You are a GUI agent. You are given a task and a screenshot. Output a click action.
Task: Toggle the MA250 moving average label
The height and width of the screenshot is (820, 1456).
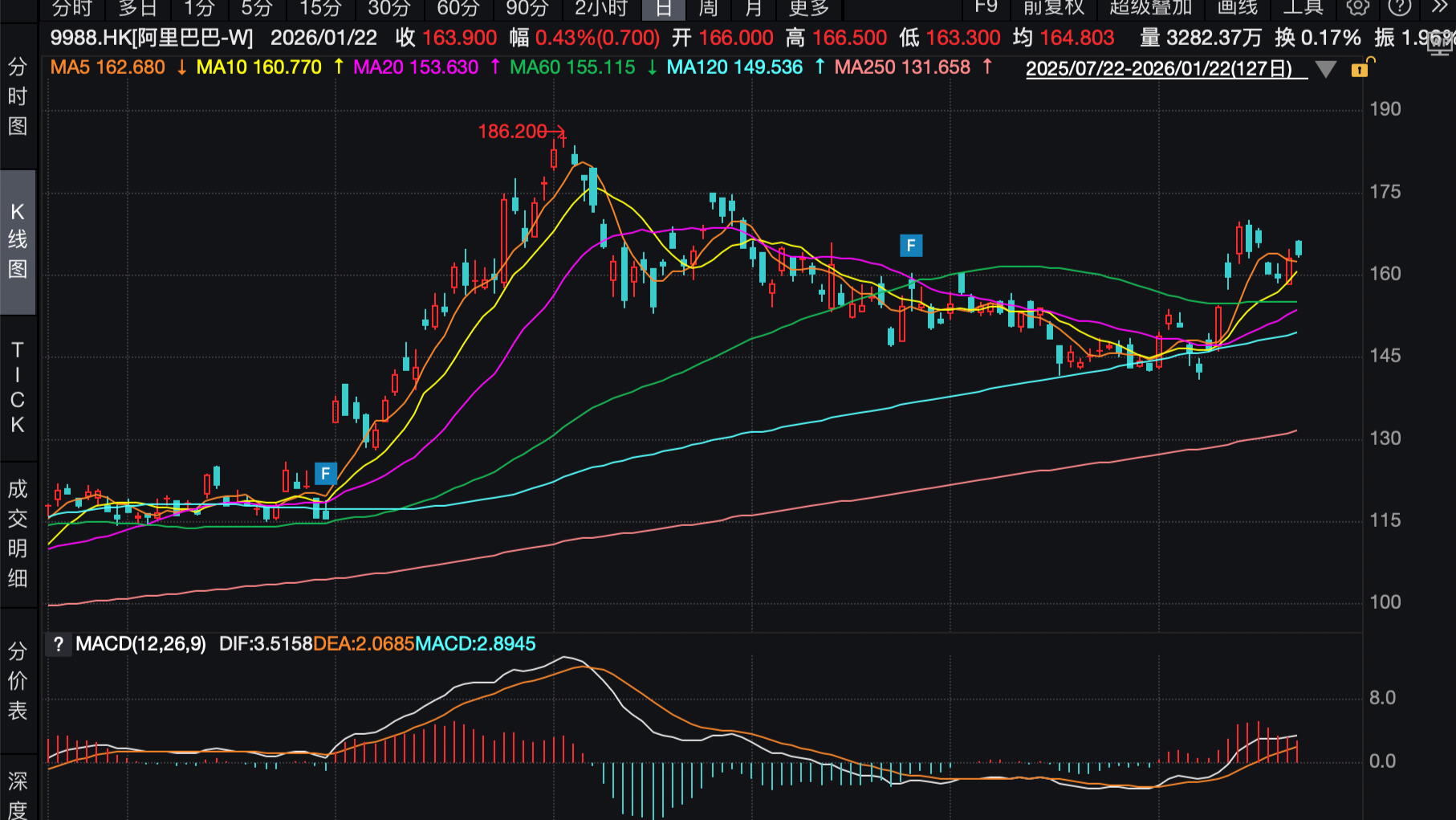pos(902,67)
